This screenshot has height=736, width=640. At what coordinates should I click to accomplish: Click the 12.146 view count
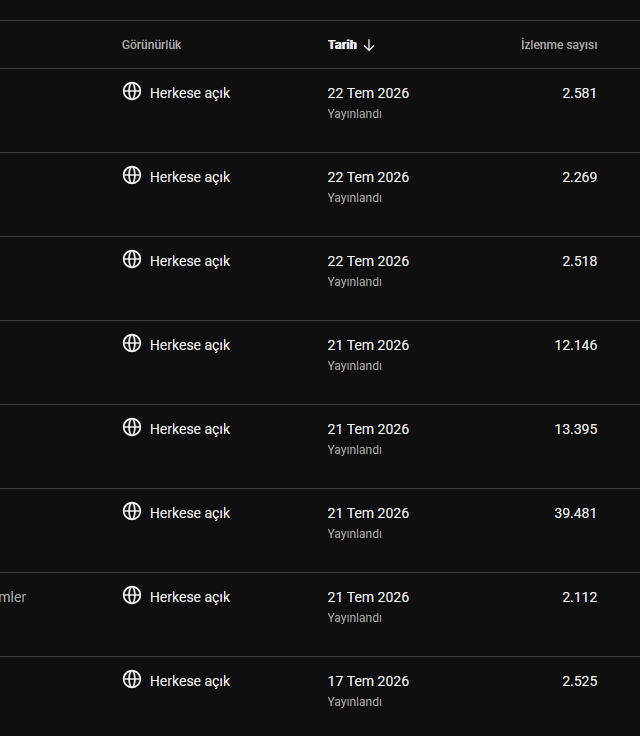[576, 345]
